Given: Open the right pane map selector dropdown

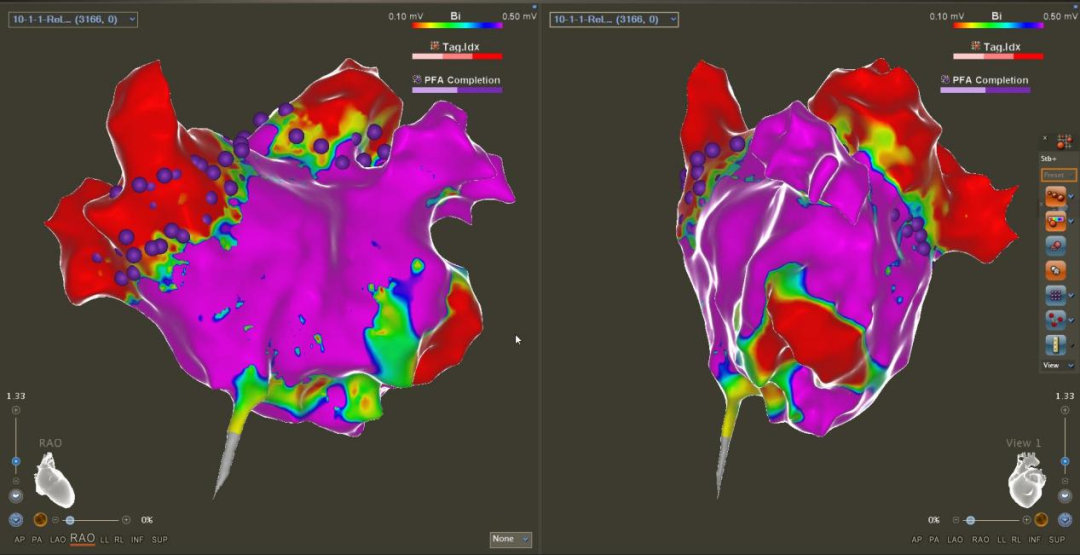Looking at the screenshot, I should [x=614, y=19].
